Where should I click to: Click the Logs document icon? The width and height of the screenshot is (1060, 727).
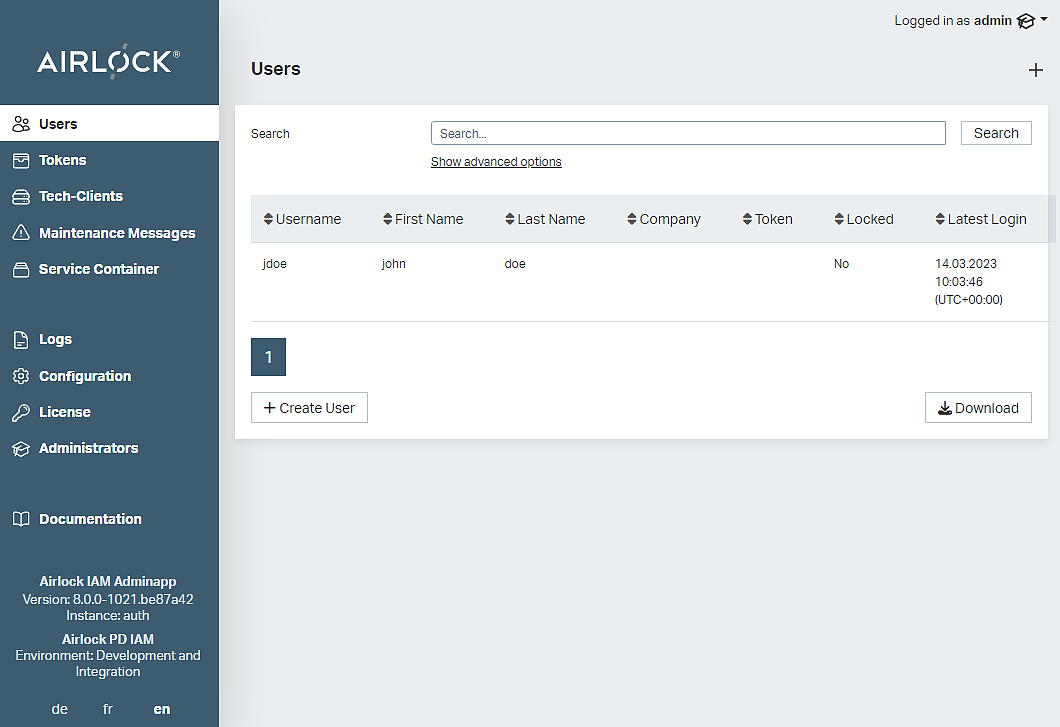pos(20,340)
